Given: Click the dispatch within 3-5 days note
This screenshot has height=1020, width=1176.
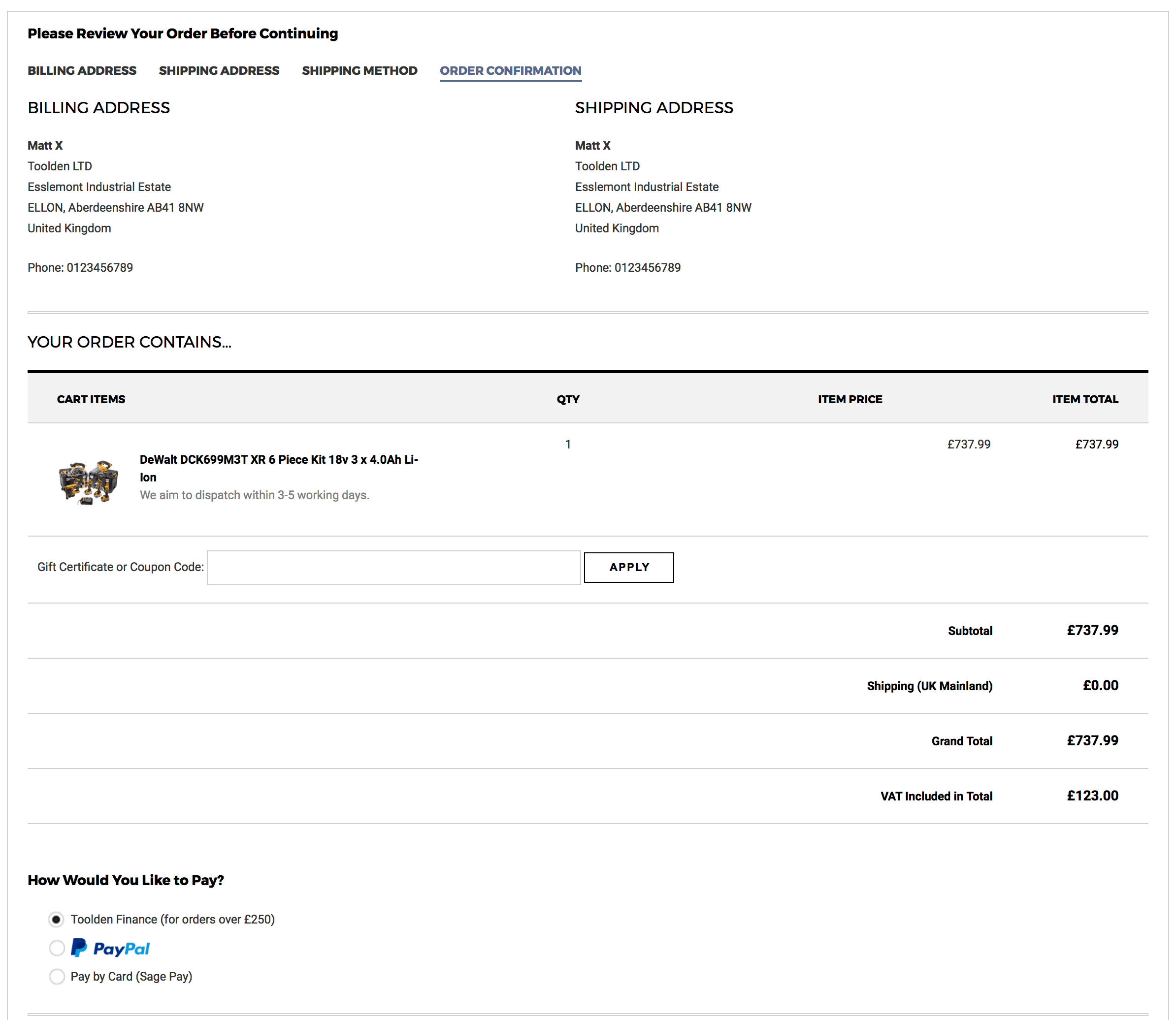Looking at the screenshot, I should point(255,495).
